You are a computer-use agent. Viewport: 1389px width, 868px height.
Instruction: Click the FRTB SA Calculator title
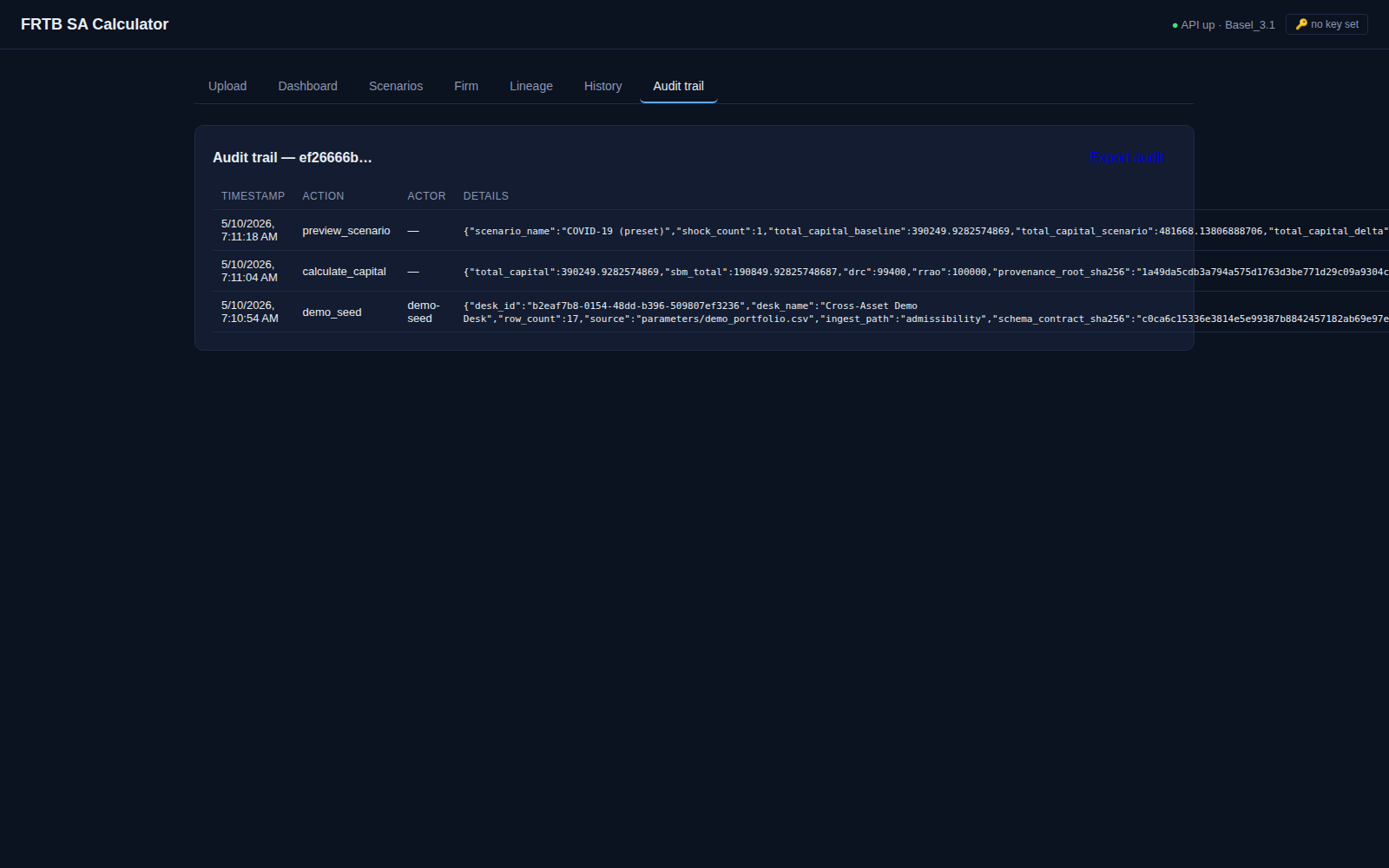click(x=95, y=24)
